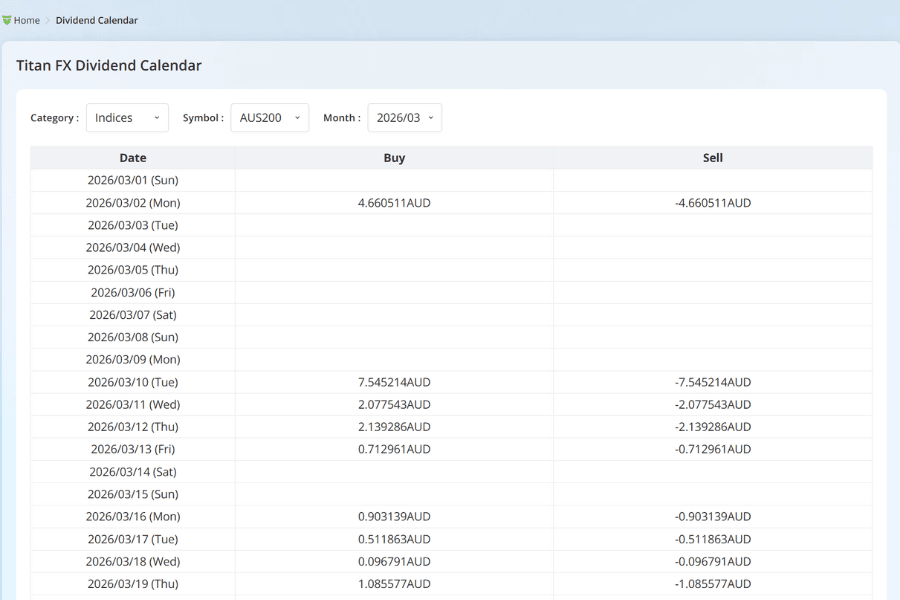Select the 2026/03/10 (Tue) date cell
This screenshot has height=600, width=900.
(x=133, y=382)
